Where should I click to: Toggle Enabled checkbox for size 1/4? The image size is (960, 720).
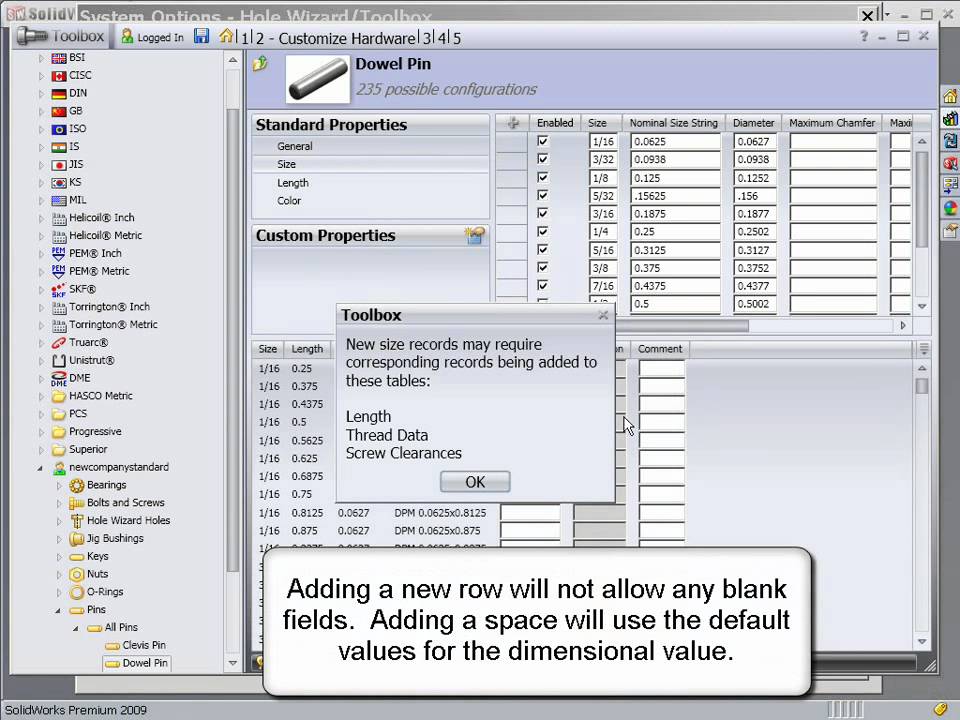click(542, 231)
